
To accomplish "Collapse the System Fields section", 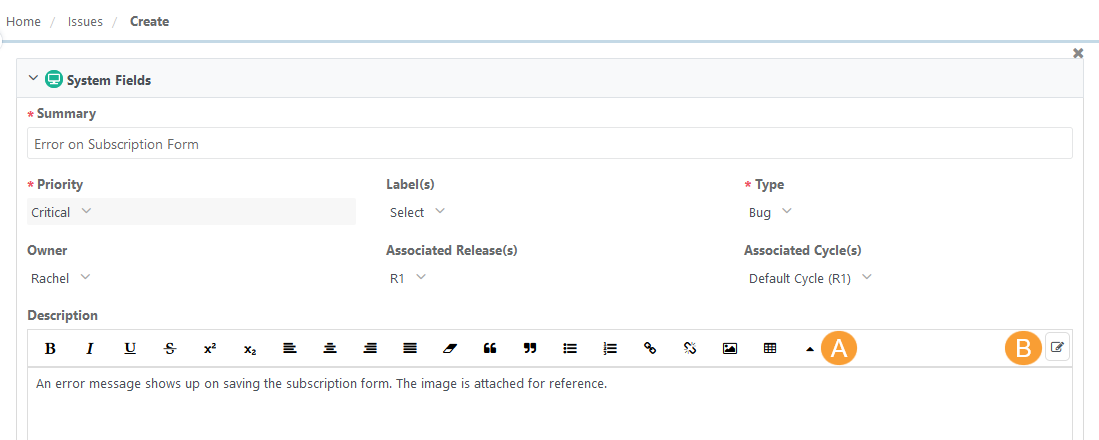I will pyautogui.click(x=33, y=79).
